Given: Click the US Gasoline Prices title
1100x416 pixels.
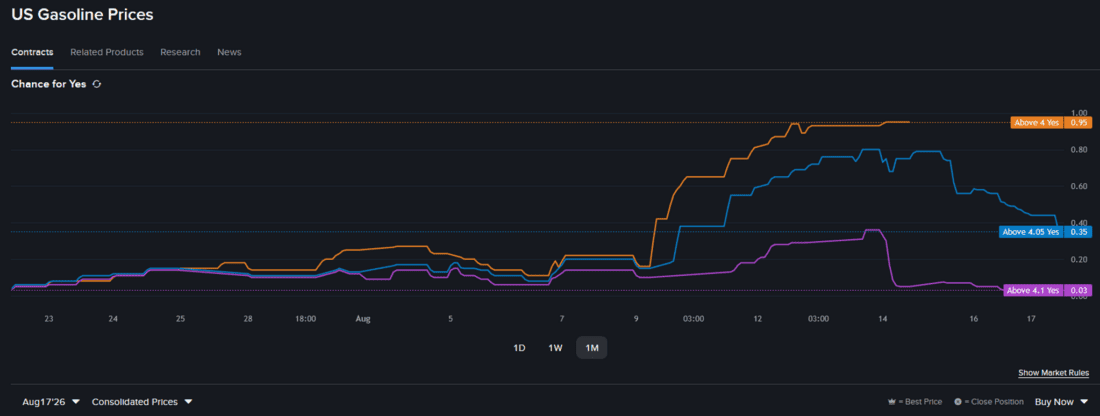Looking at the screenshot, I should pyautogui.click(x=82, y=14).
